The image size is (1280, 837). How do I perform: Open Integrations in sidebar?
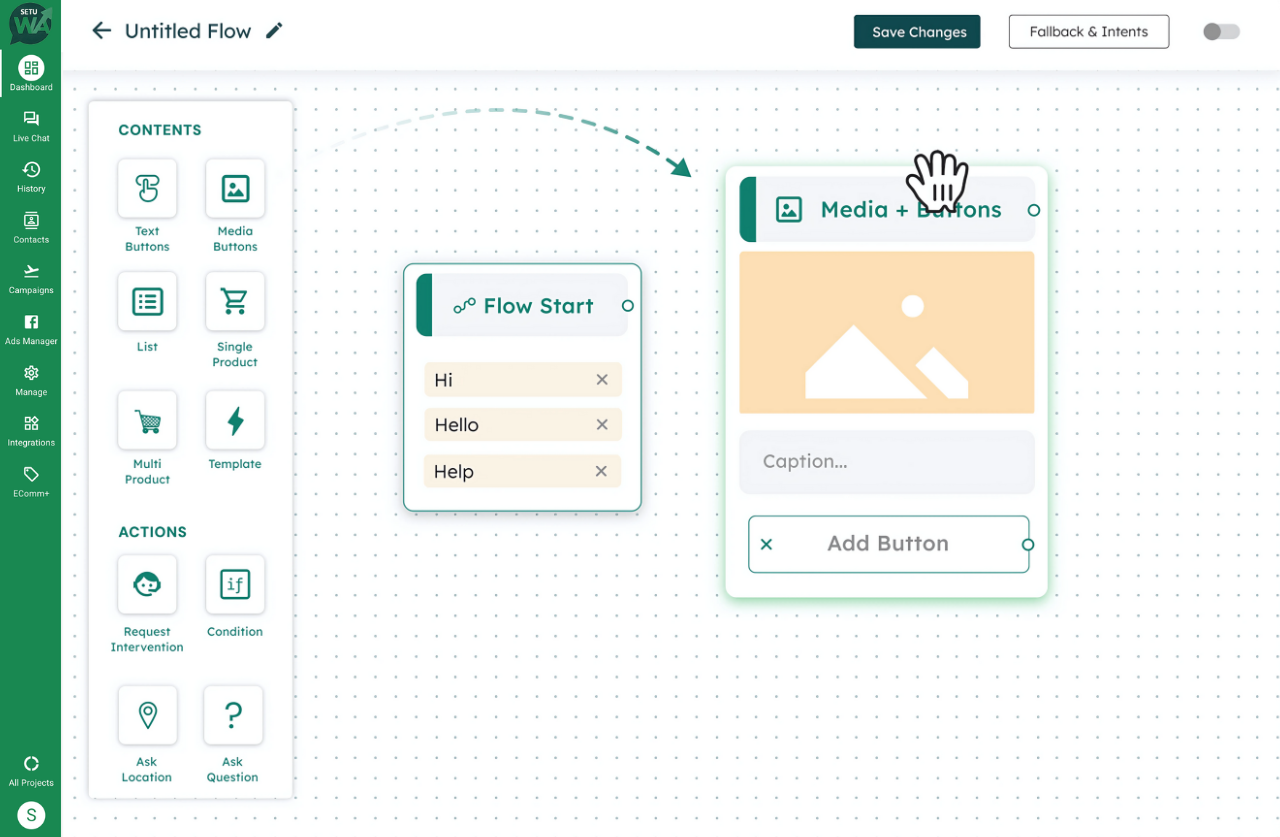point(31,431)
